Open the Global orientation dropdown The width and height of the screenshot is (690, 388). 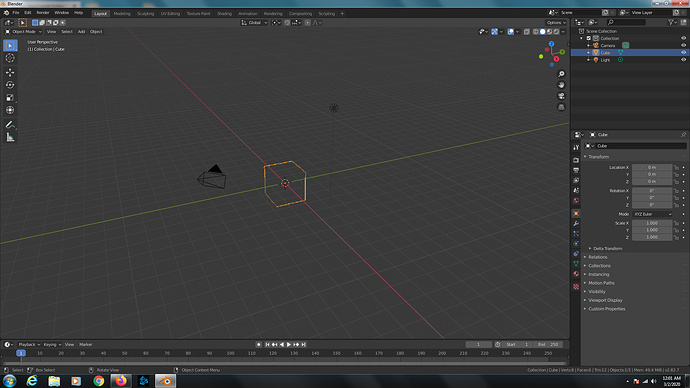click(254, 22)
